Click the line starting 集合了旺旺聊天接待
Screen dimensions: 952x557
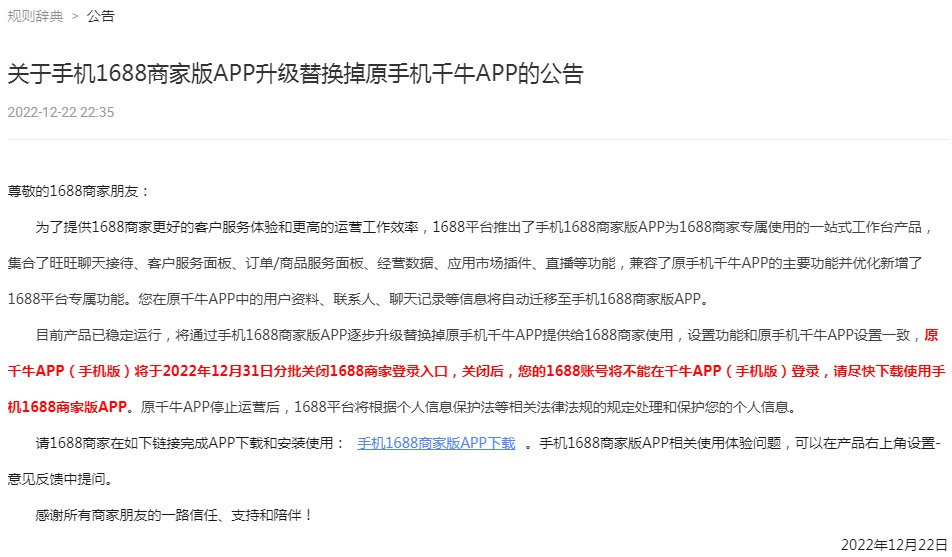pos(465,263)
